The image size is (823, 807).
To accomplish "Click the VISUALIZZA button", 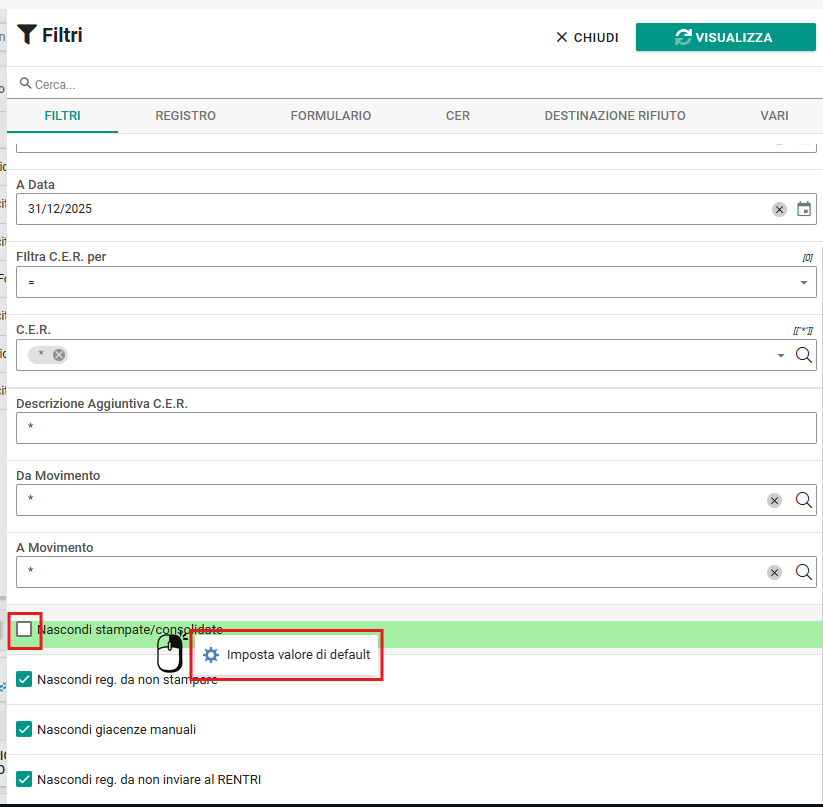I will (725, 37).
